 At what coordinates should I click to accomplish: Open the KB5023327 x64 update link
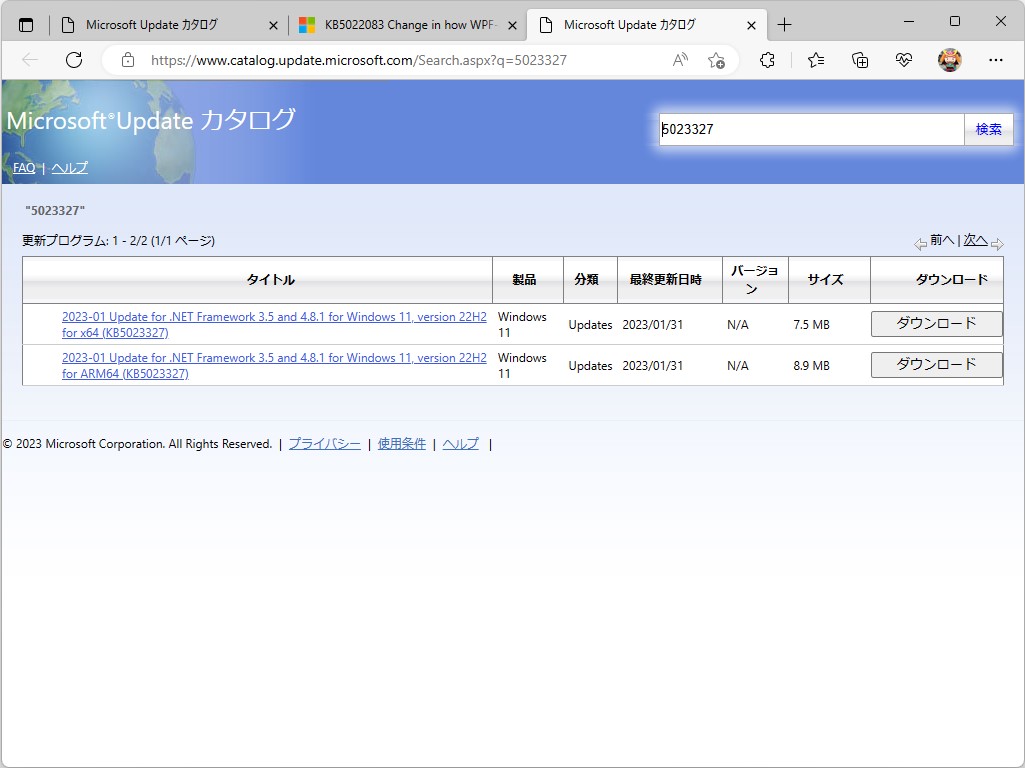(273, 325)
